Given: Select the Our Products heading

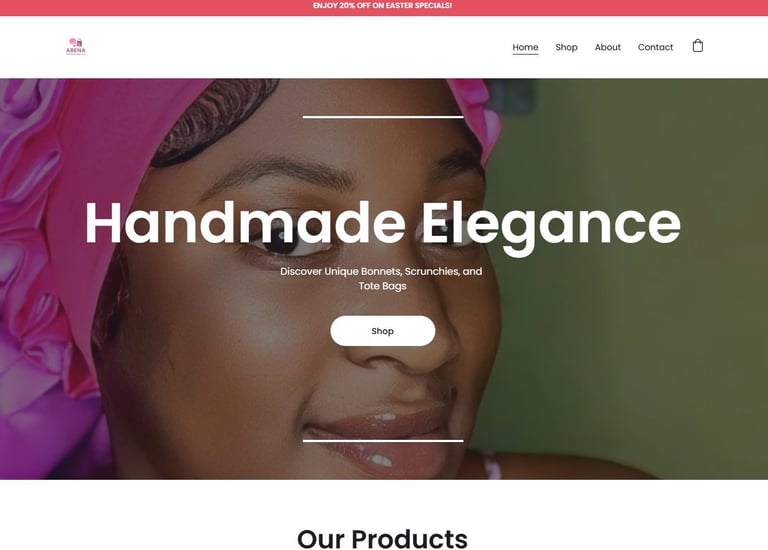Looking at the screenshot, I should [383, 539].
